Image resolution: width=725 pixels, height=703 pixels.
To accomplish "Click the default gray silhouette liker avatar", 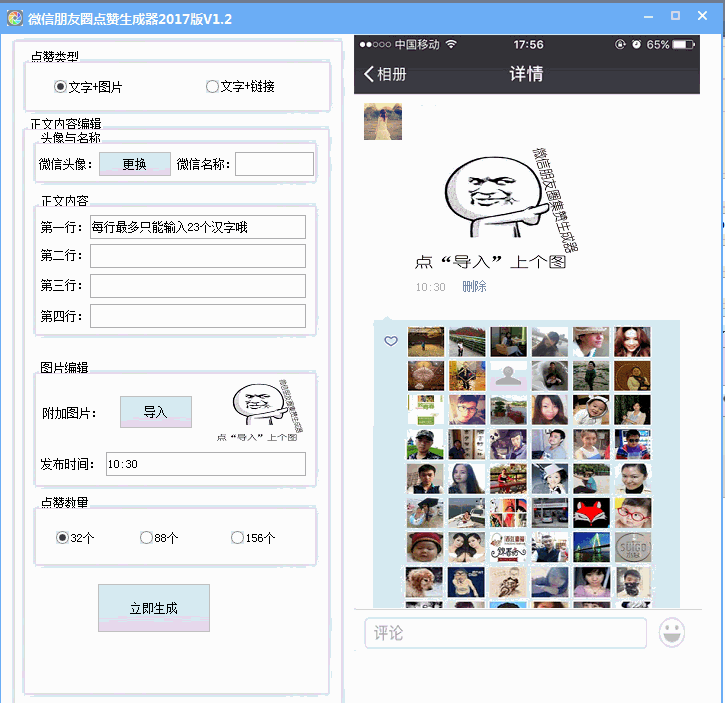I will pos(508,376).
